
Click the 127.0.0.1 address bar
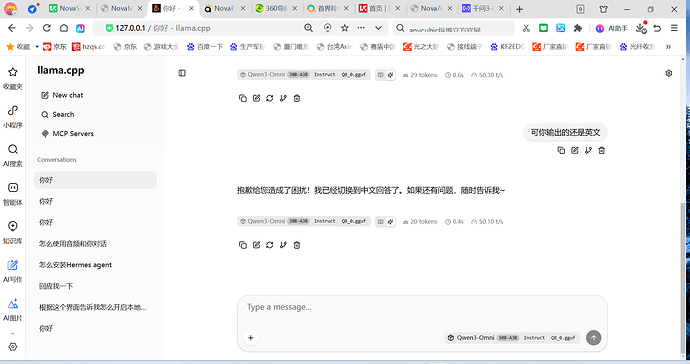point(202,28)
